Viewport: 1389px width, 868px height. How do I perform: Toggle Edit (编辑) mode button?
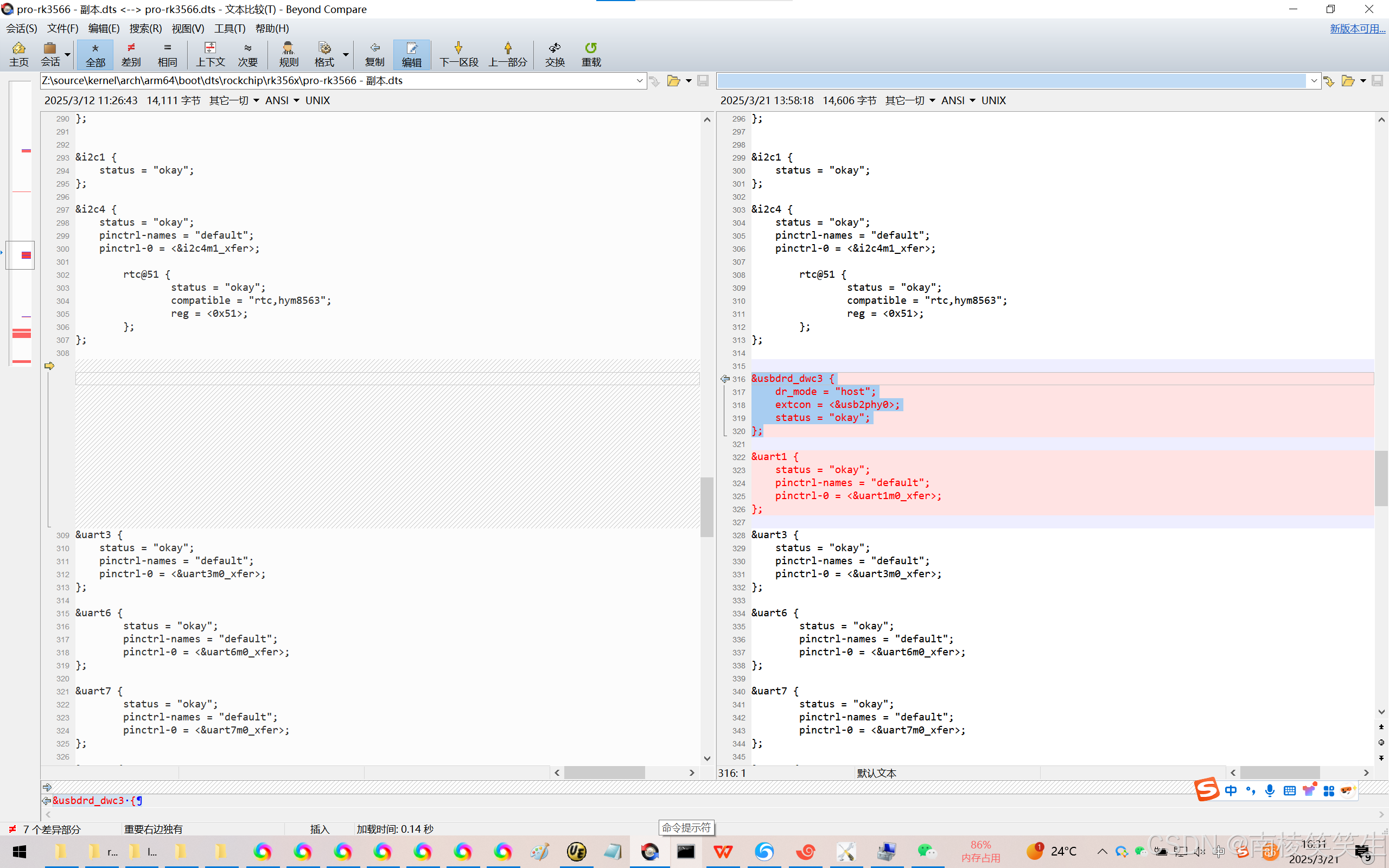tap(411, 54)
